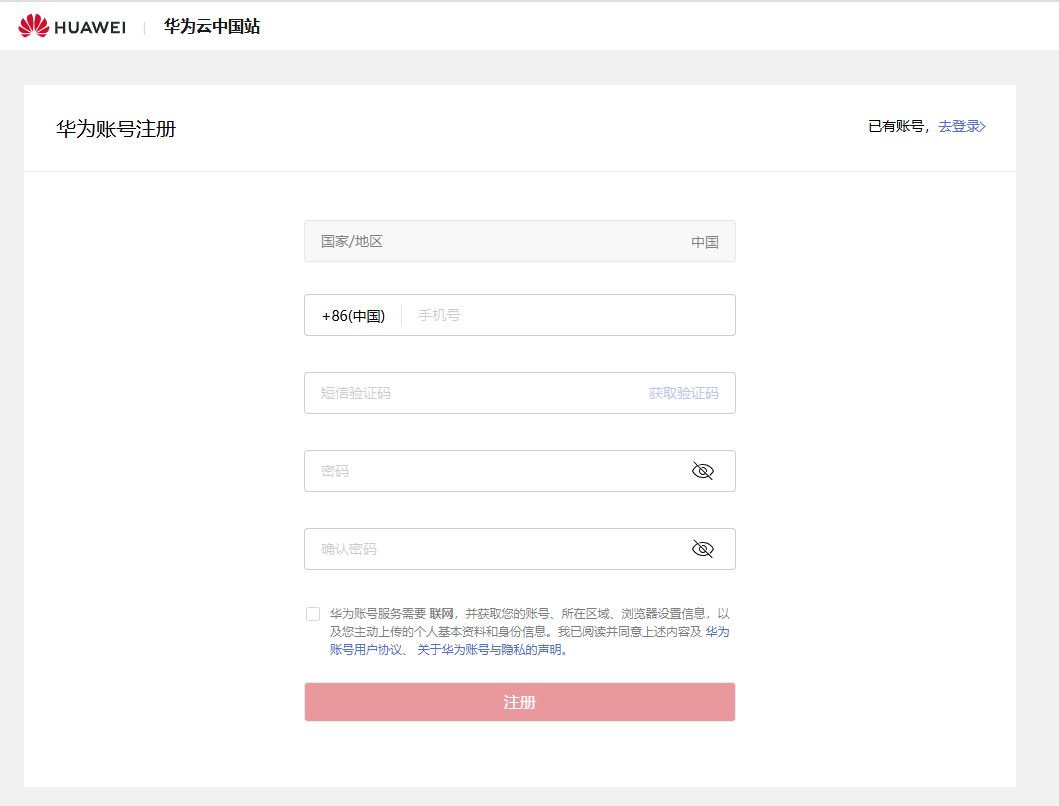Click the 中国 value in country field
Screen dimensions: 1059x806
tap(704, 242)
